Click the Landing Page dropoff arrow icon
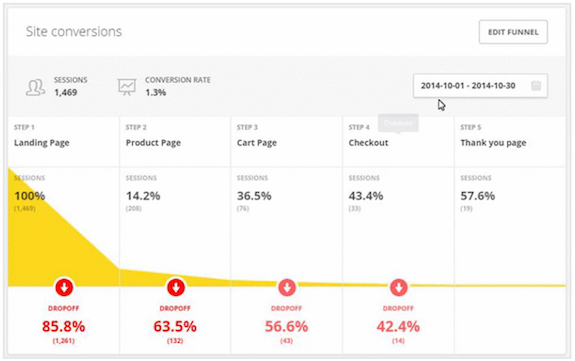Viewport: 575px width, 361px height. click(64, 287)
